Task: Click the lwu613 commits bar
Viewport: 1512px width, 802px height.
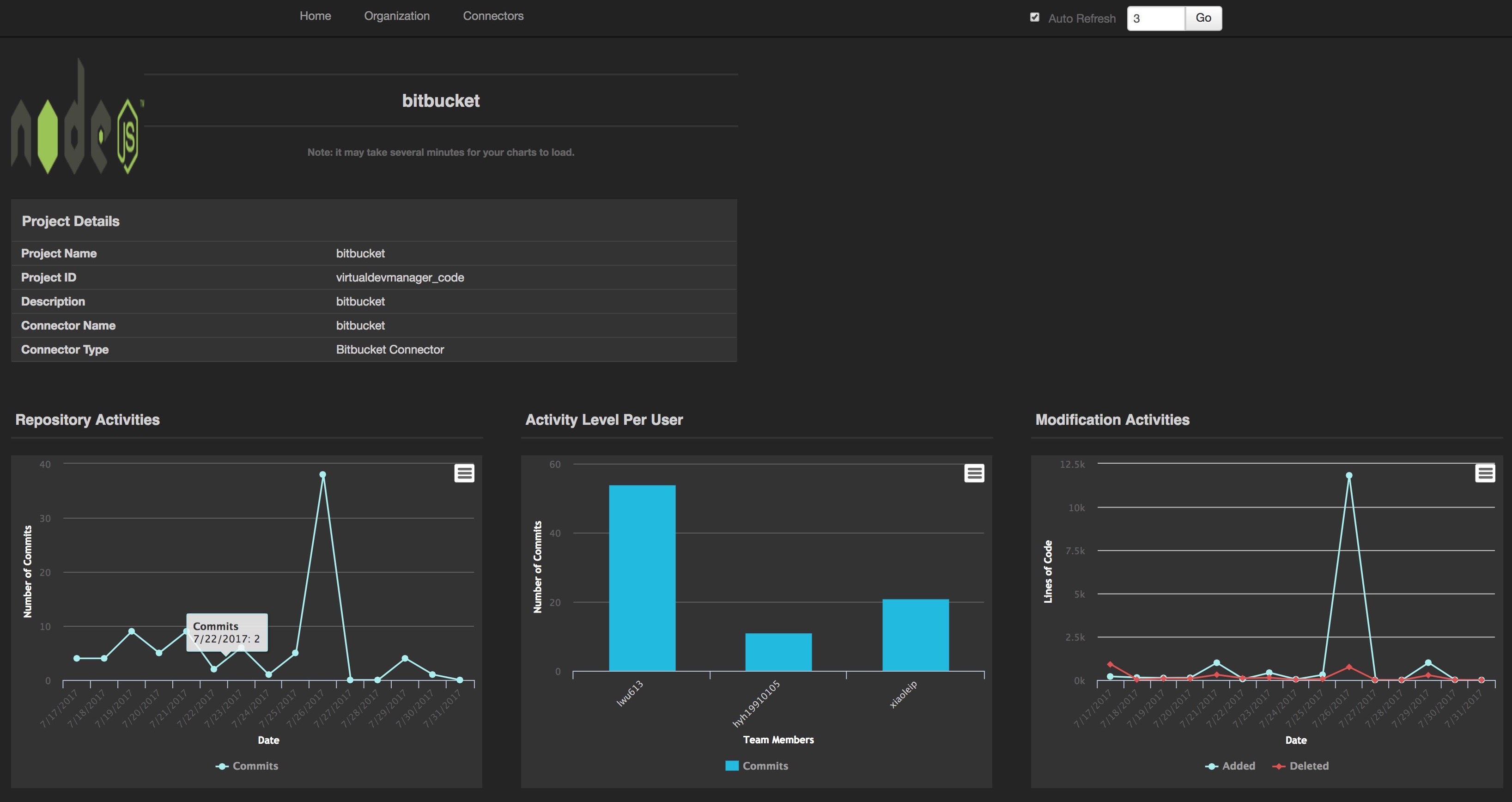Action: (x=642, y=578)
